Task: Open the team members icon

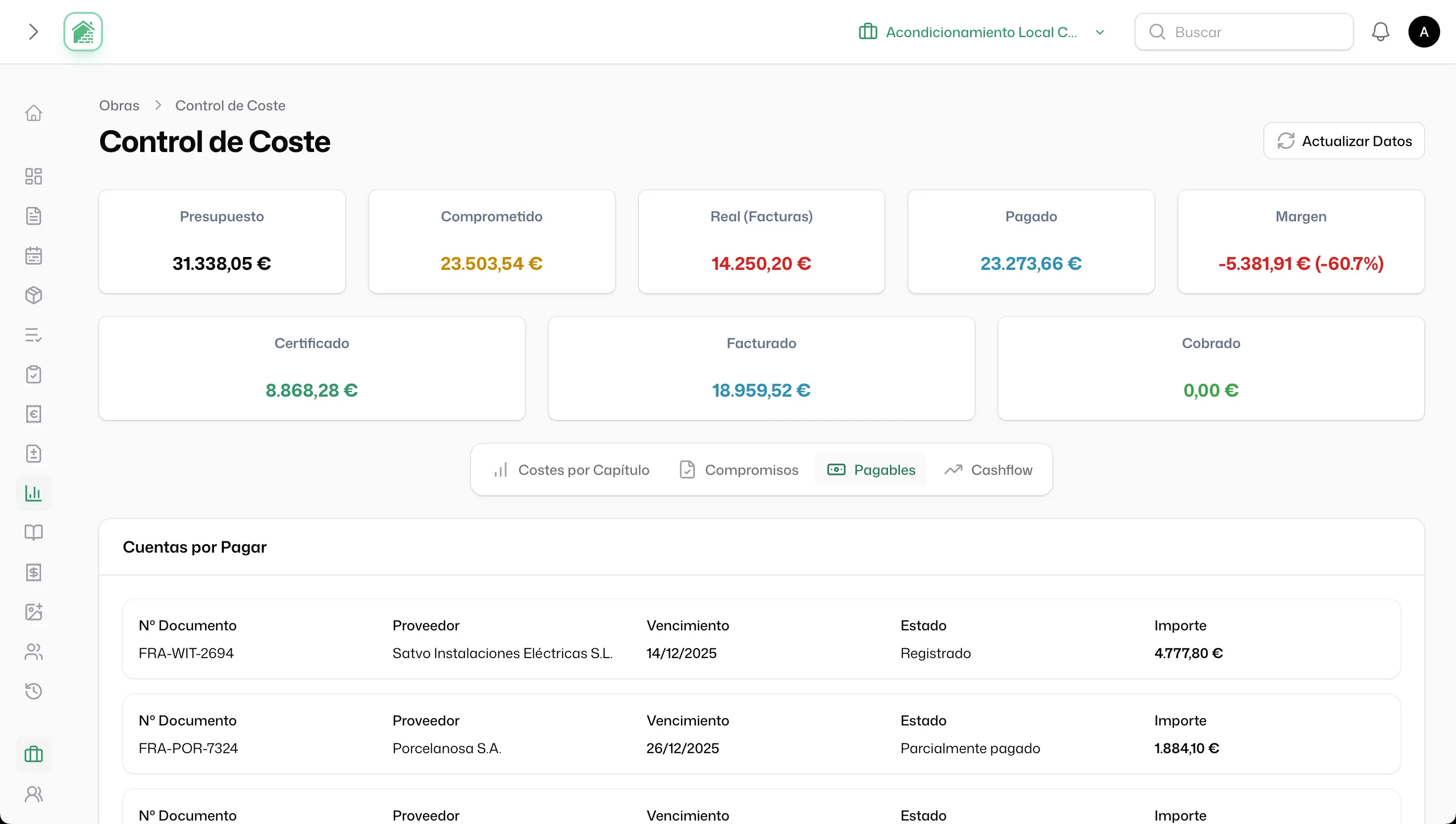Action: coord(34,651)
